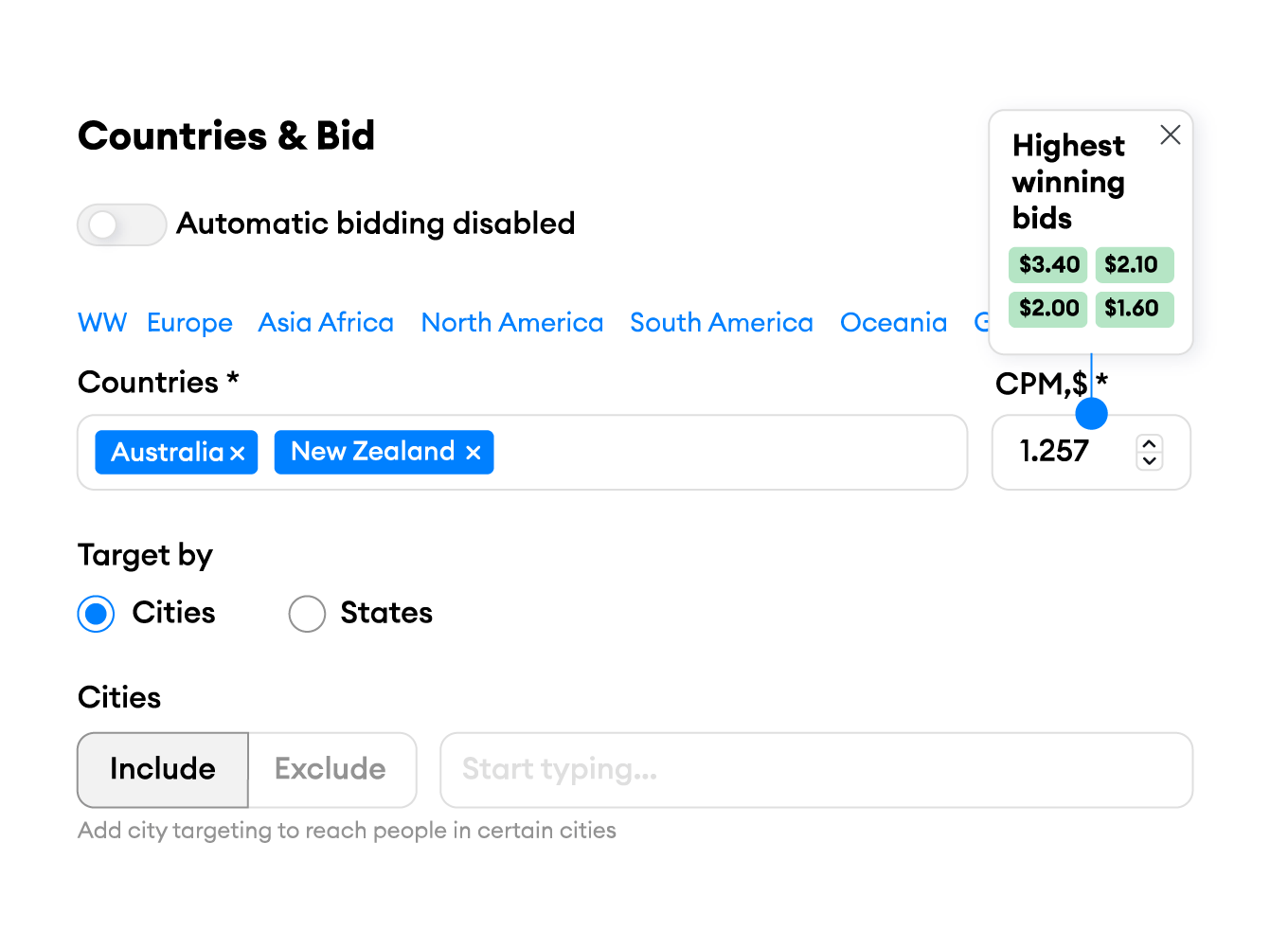1288x932 pixels.
Task: Click the blue CPM slider handle
Action: 1091,414
